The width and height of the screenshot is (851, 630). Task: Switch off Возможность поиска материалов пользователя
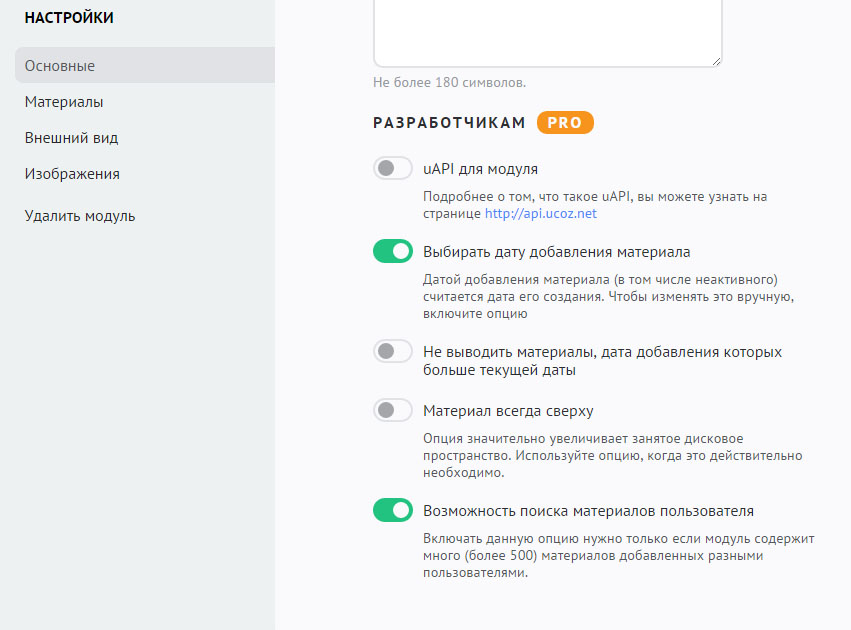click(x=392, y=510)
